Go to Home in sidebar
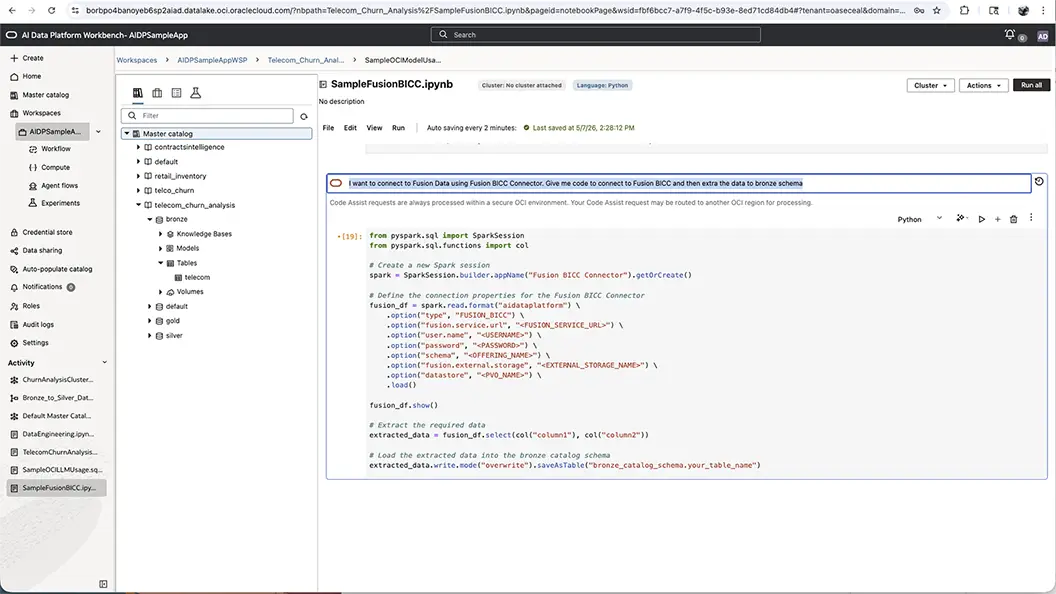This screenshot has width=1056, height=594. (x=26, y=76)
